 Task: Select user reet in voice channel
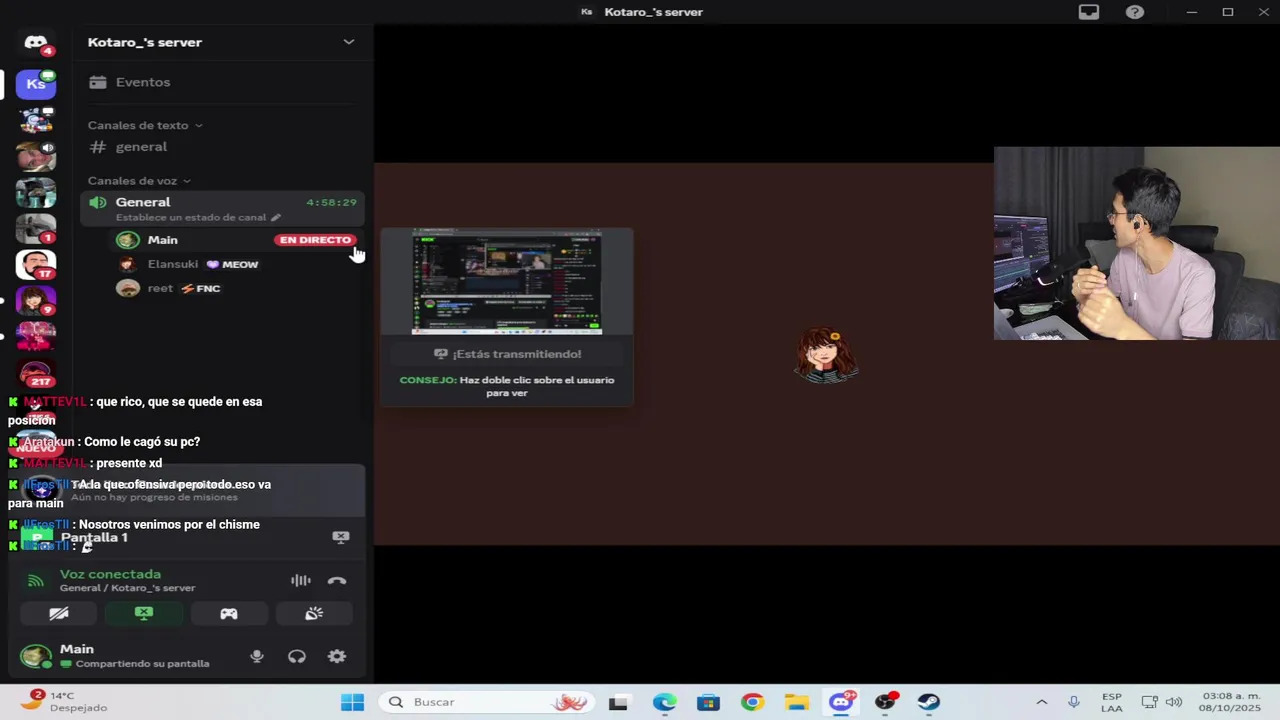pyautogui.click(x=160, y=288)
